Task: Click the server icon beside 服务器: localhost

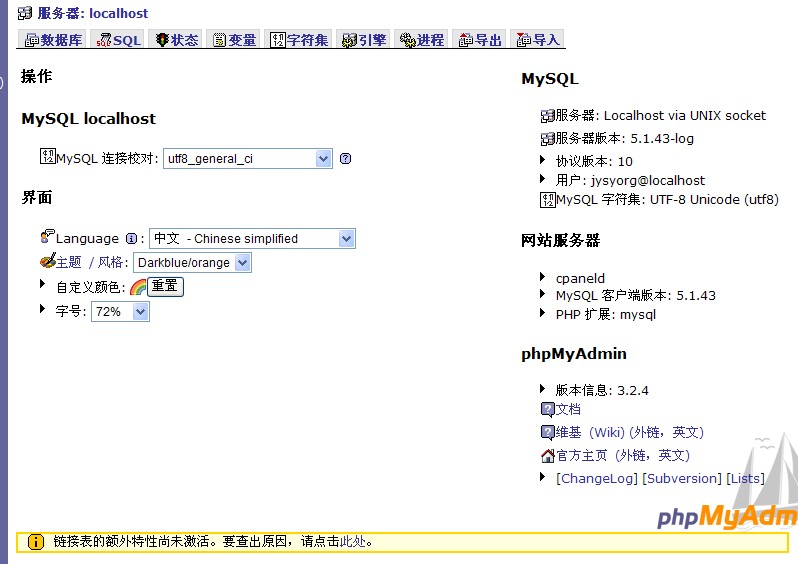Action: coord(25,13)
